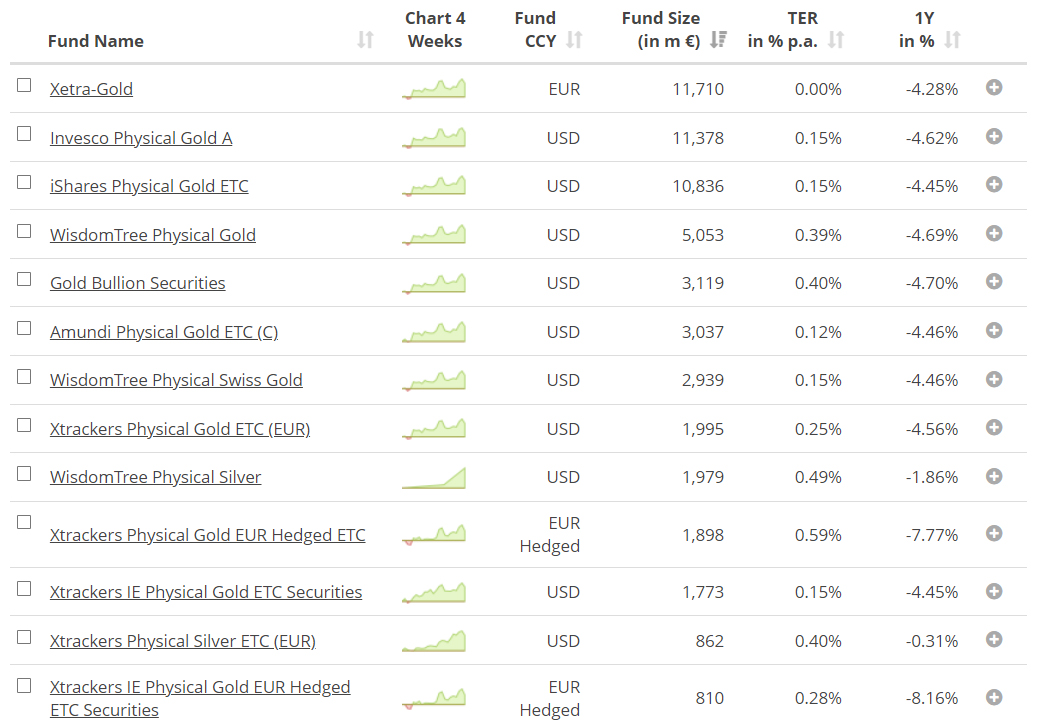
Task: Tick the WisdomTree Physical Swiss Gold checkbox
Action: click(24, 377)
